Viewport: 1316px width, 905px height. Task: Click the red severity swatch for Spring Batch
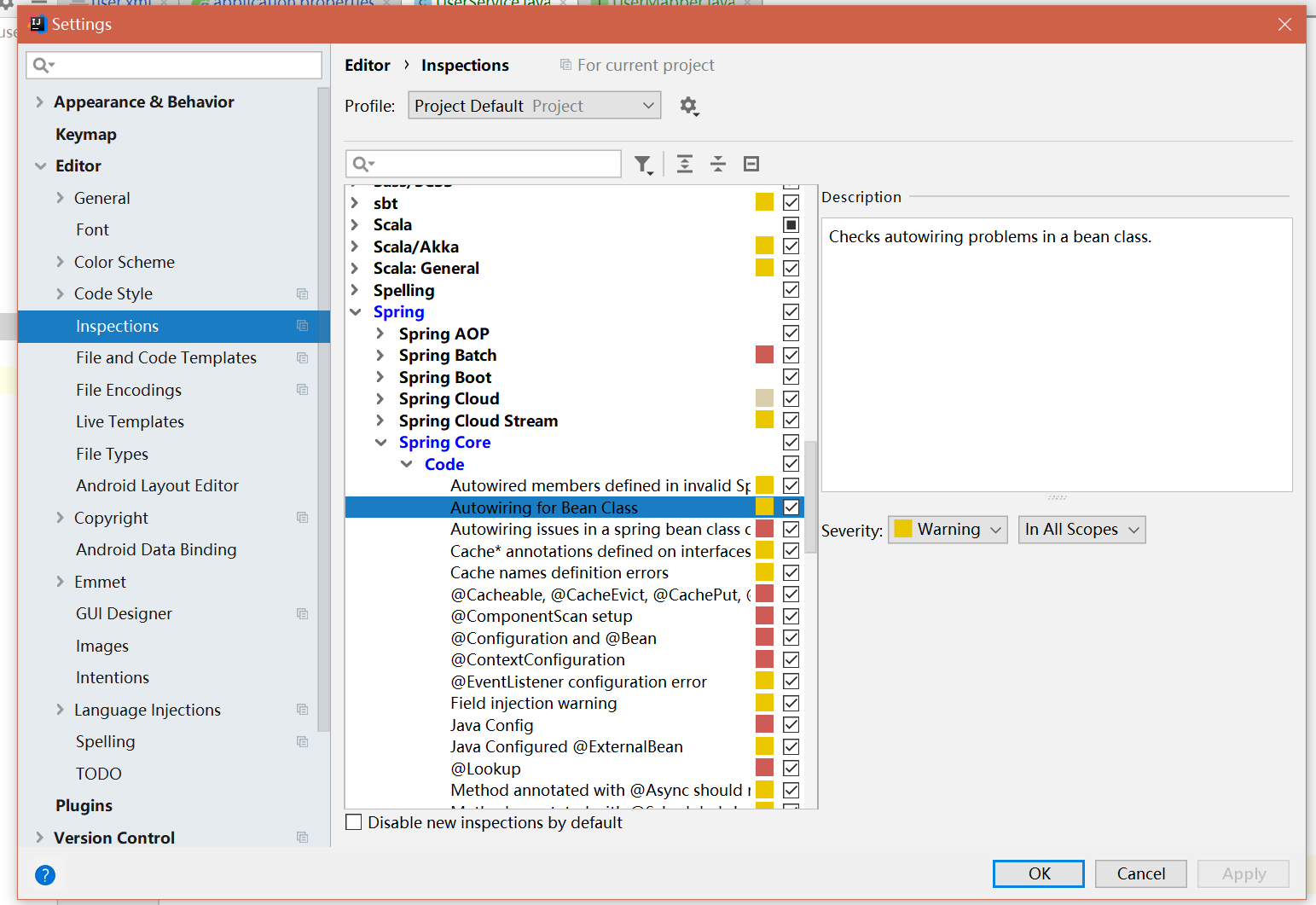click(765, 355)
